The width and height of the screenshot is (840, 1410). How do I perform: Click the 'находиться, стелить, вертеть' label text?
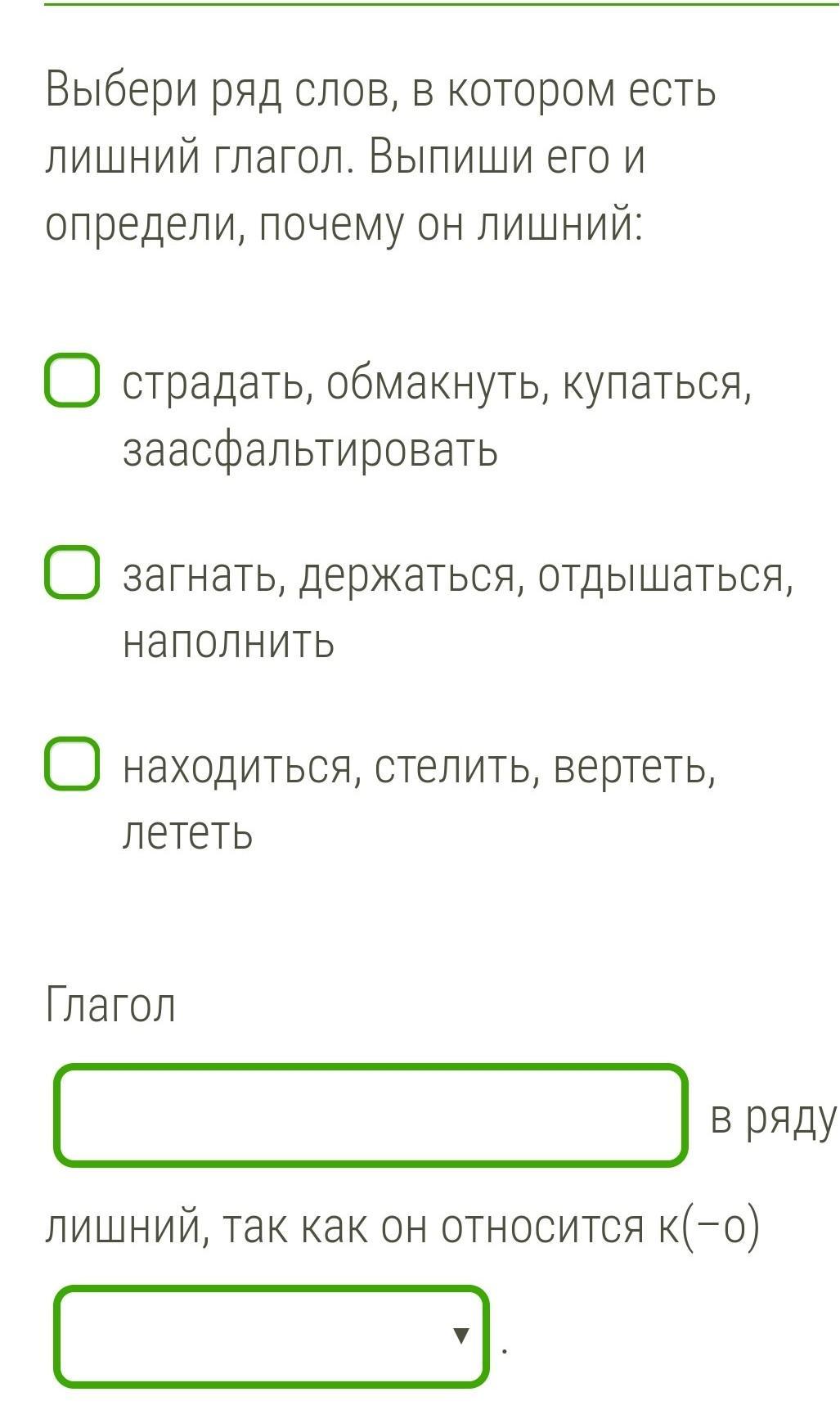419,767
